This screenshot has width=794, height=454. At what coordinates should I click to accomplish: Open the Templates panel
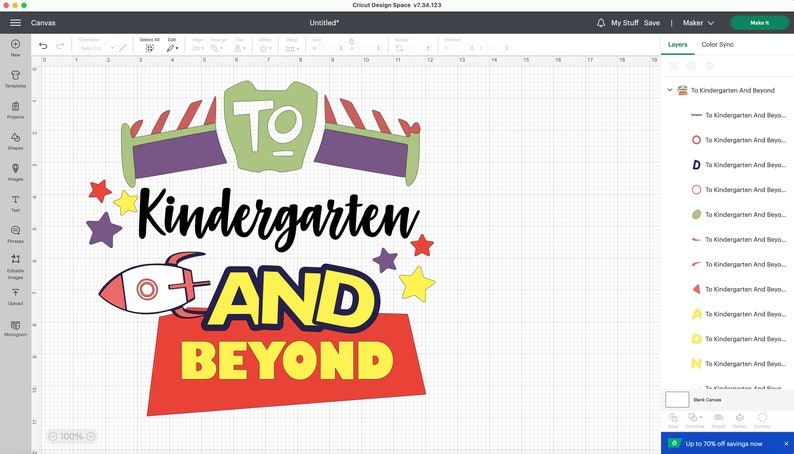[16, 79]
